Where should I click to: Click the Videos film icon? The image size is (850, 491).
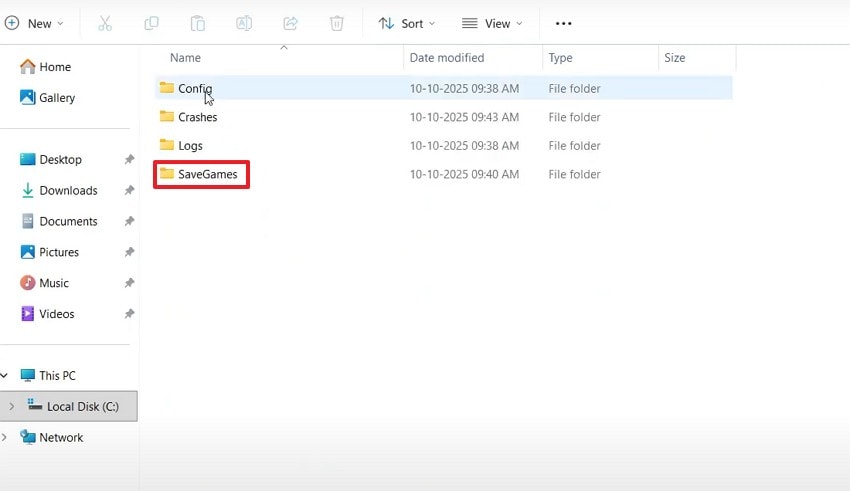click(x=27, y=314)
